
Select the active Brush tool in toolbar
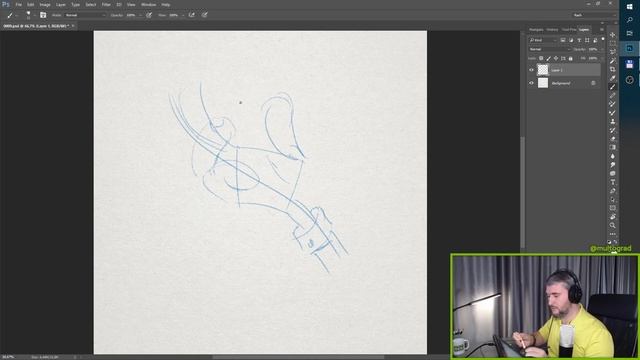point(613,87)
